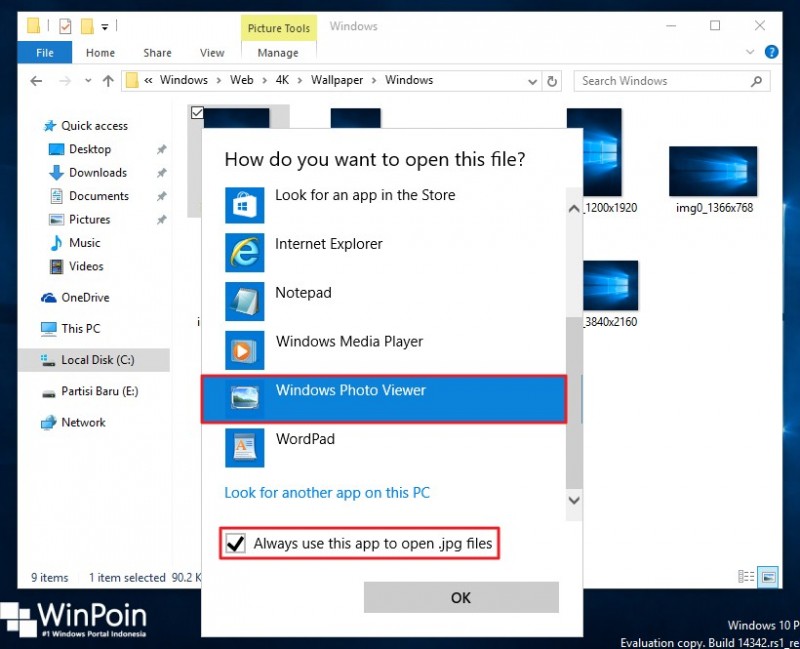Choose the Windows Photo Viewer icon
800x649 pixels.
[244, 398]
